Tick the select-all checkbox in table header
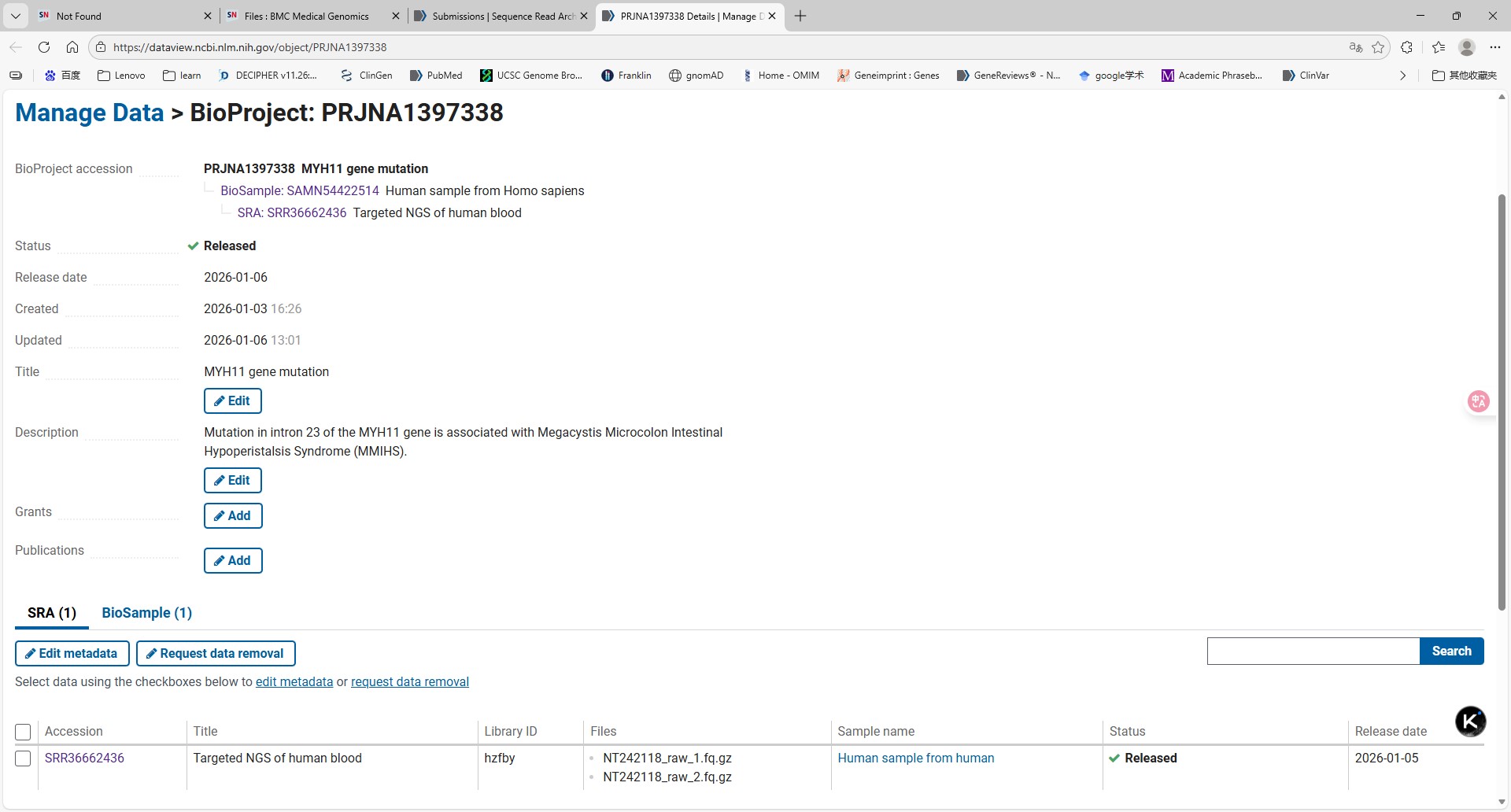Screen dimensions: 1511x812 coord(23,732)
